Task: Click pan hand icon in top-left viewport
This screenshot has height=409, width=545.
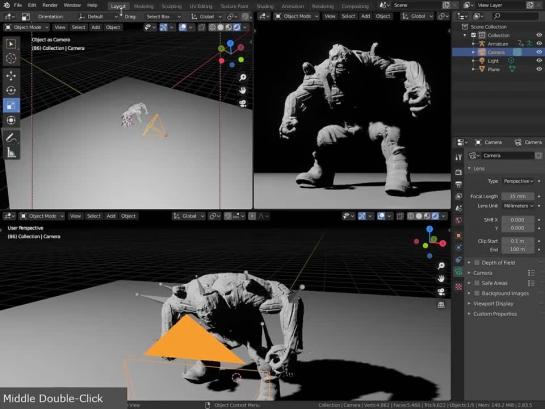Action: (243, 91)
